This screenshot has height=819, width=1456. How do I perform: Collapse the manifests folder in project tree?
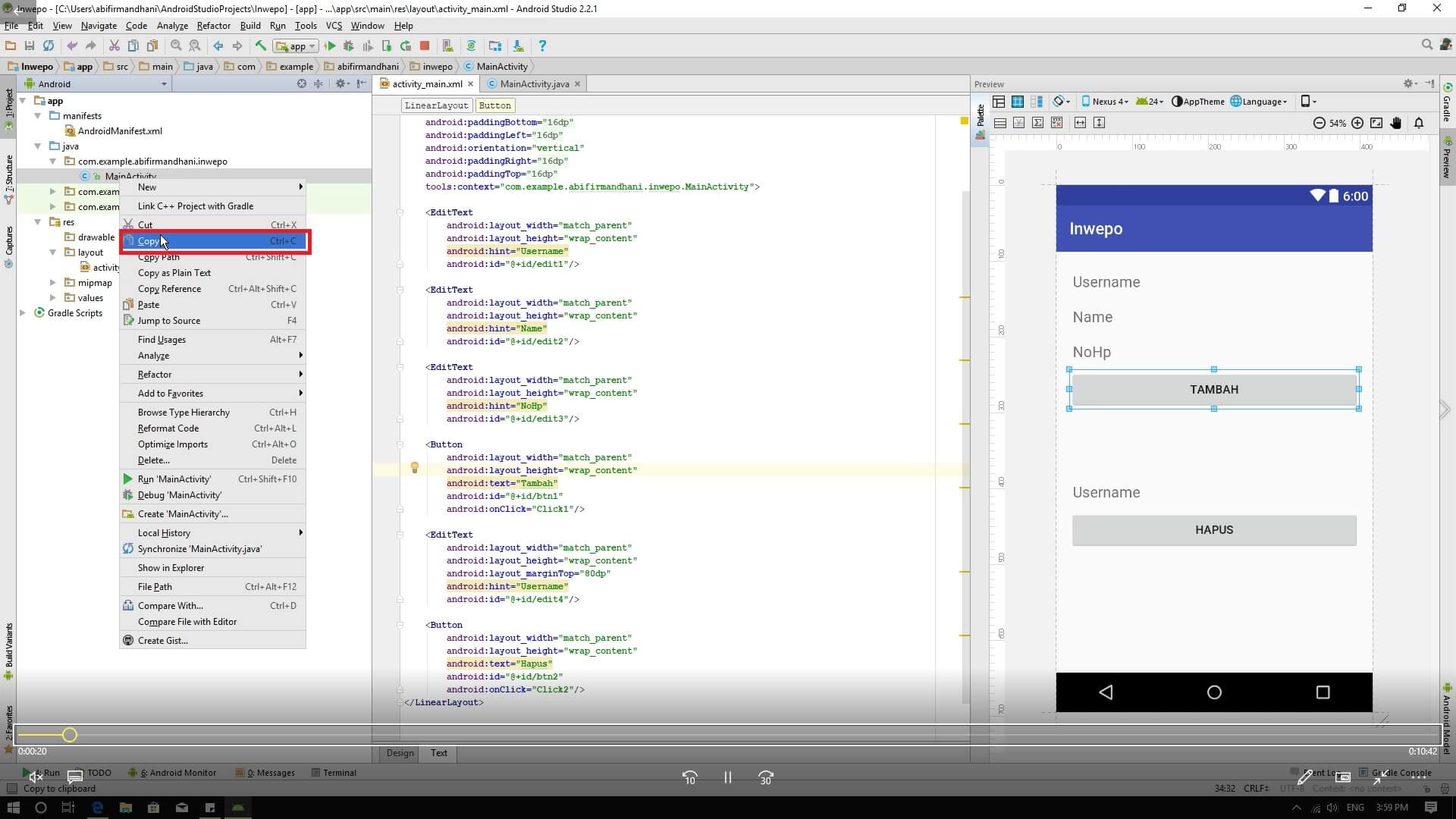click(38, 116)
